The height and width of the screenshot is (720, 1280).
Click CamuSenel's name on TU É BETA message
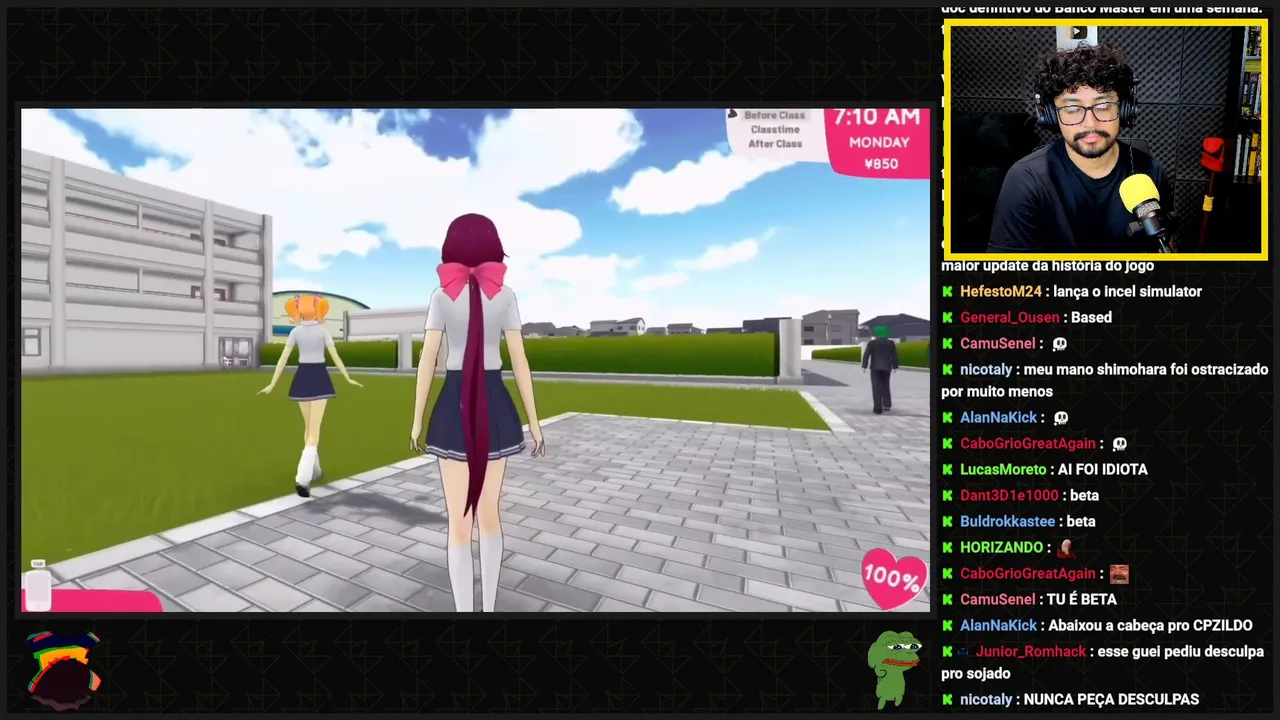(998, 599)
